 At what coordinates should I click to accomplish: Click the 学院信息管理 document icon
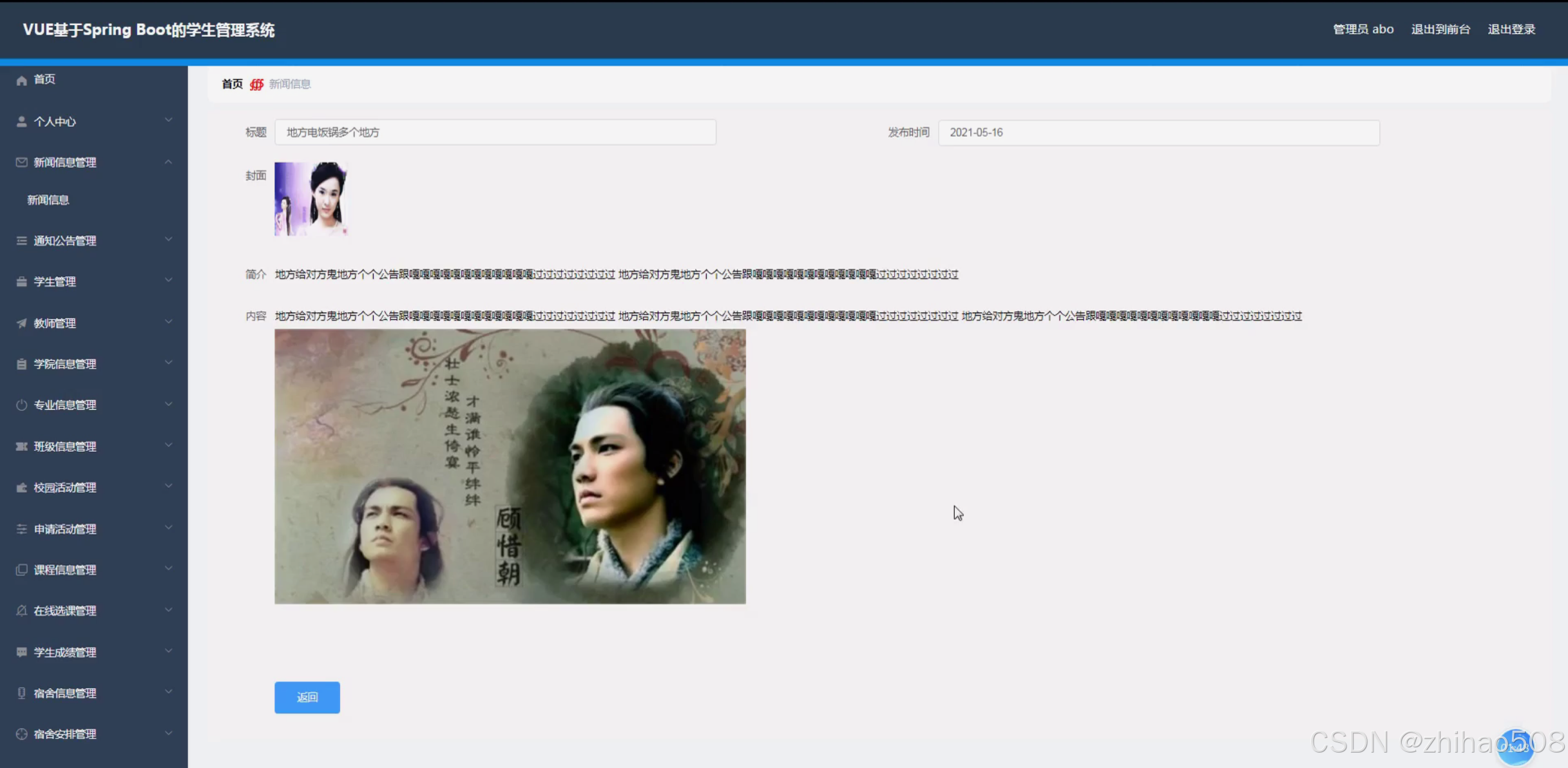(21, 363)
